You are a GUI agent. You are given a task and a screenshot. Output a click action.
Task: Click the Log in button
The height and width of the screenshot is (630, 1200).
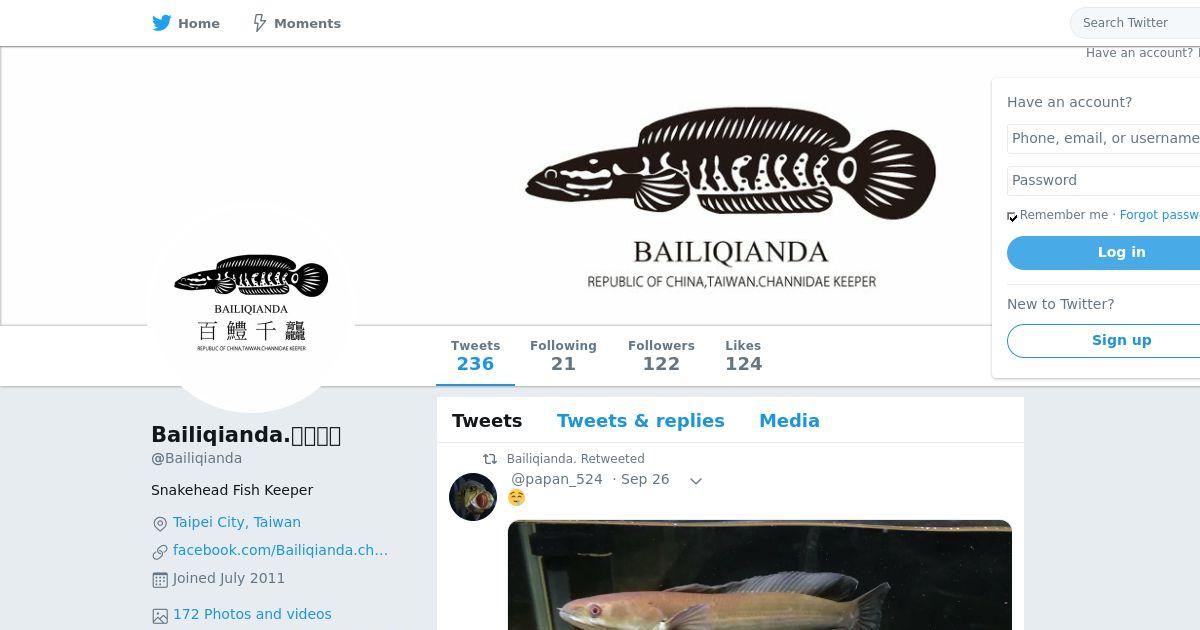1103,253
